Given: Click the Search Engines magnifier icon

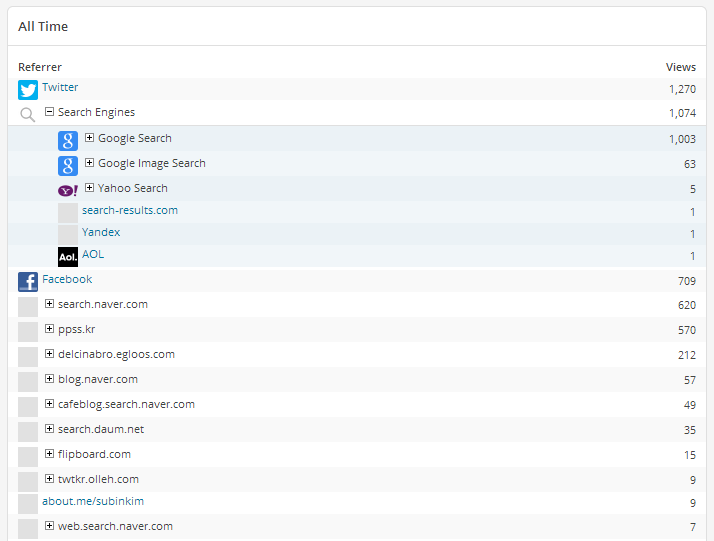Looking at the screenshot, I should (x=28, y=114).
